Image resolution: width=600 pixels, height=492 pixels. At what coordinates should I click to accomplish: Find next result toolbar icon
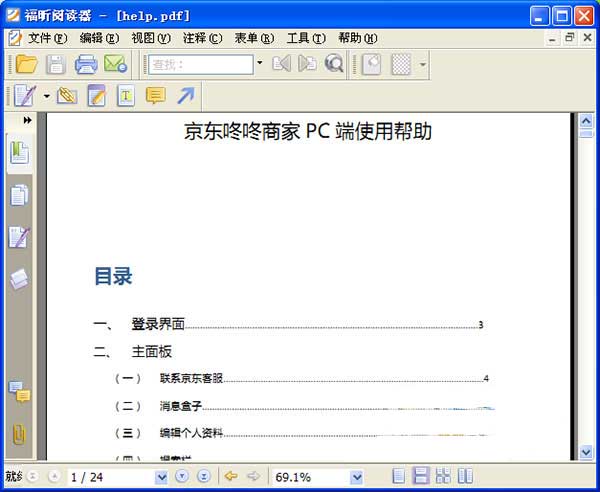tap(307, 64)
